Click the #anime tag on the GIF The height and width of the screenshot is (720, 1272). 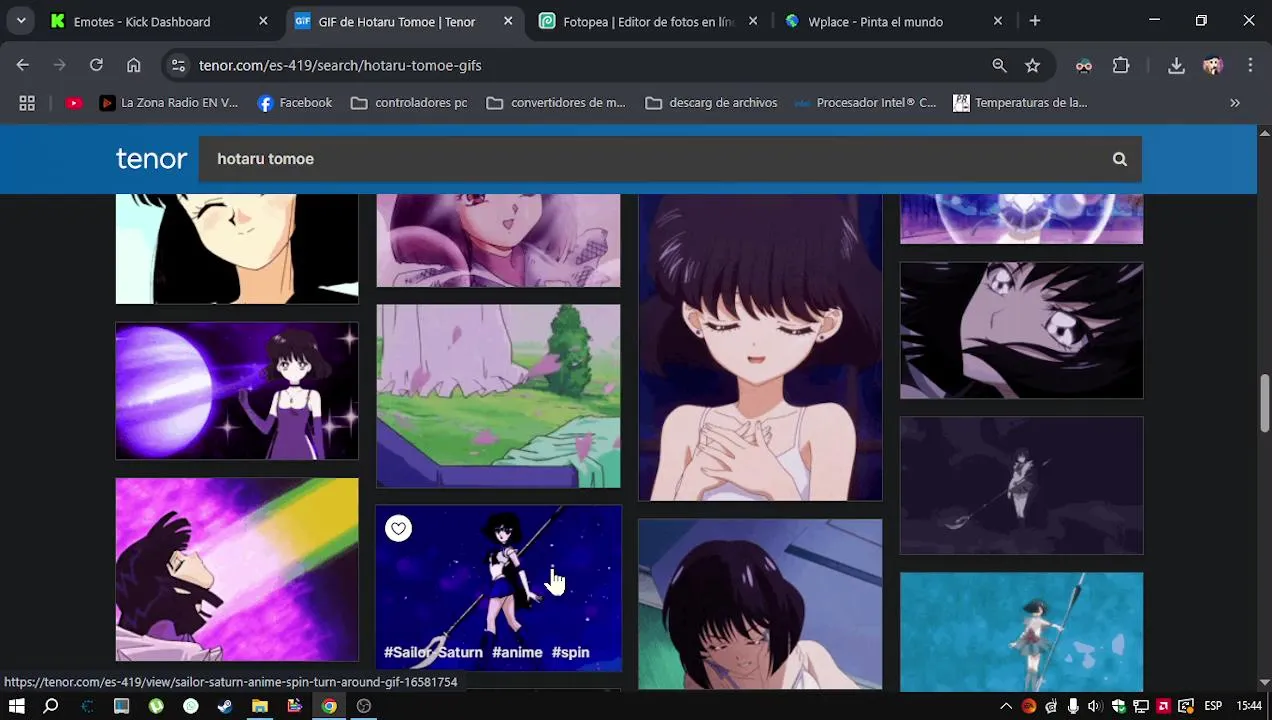coord(517,652)
